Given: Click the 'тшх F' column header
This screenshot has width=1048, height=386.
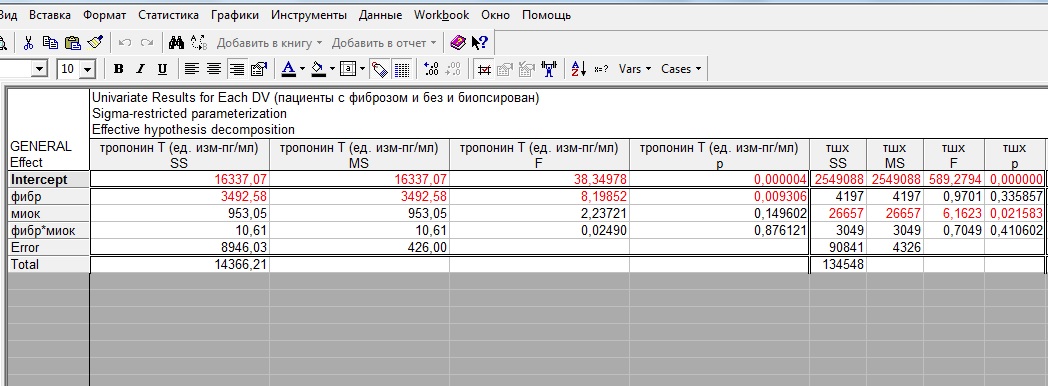Looking at the screenshot, I should (x=954, y=155).
